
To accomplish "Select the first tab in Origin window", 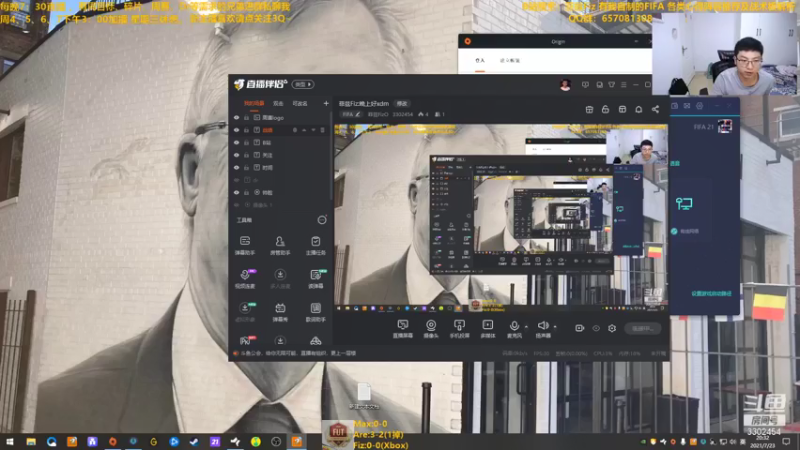I will [x=480, y=61].
